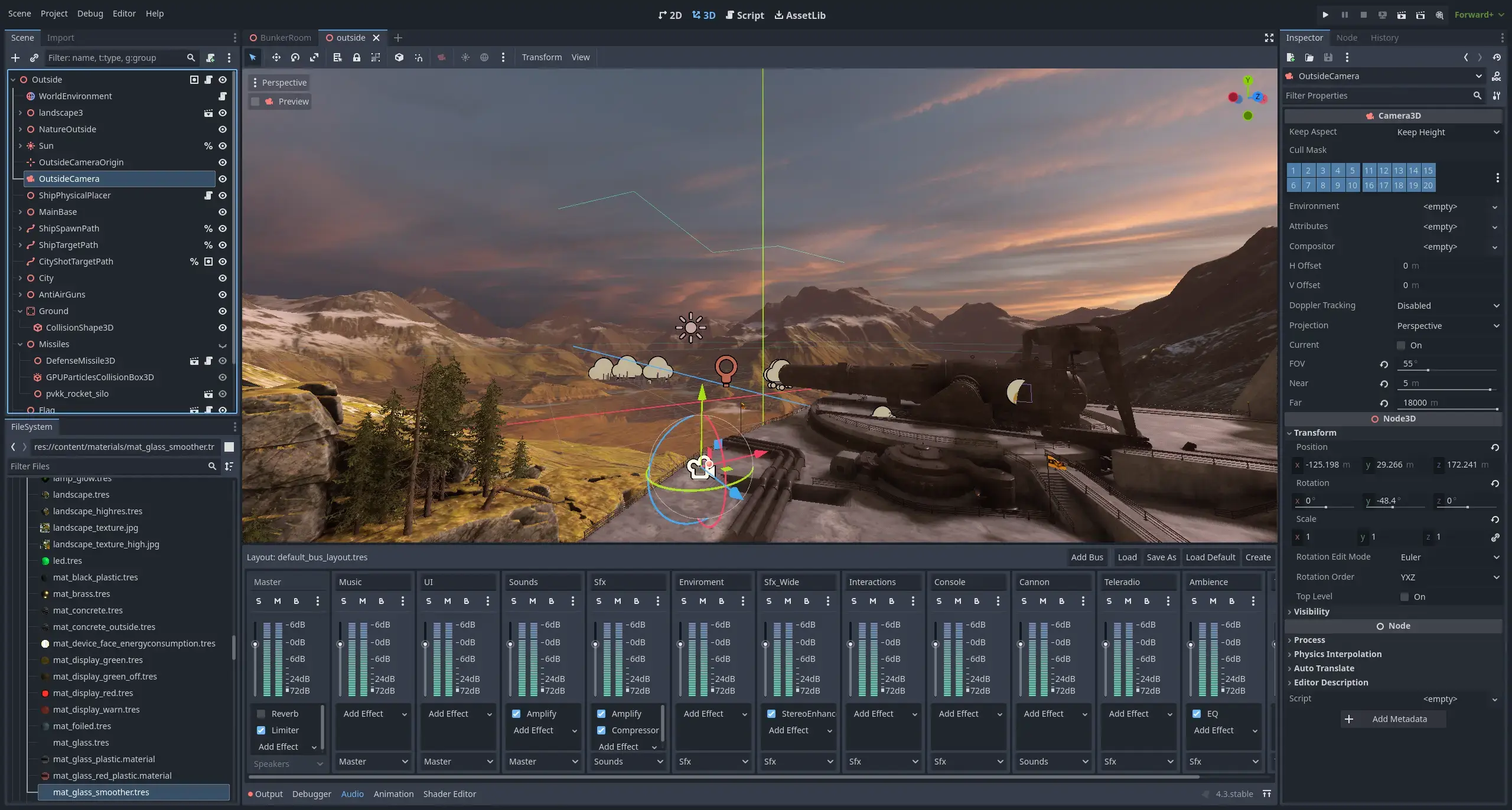This screenshot has height=810, width=1512.
Task: Click the inspector create new resource icon
Action: click(x=1291, y=57)
